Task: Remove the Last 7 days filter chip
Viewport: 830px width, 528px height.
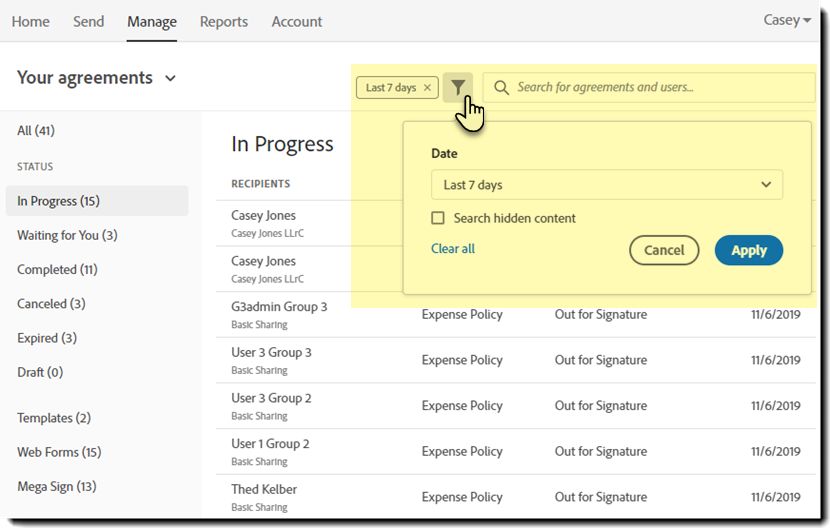Action: tap(428, 88)
